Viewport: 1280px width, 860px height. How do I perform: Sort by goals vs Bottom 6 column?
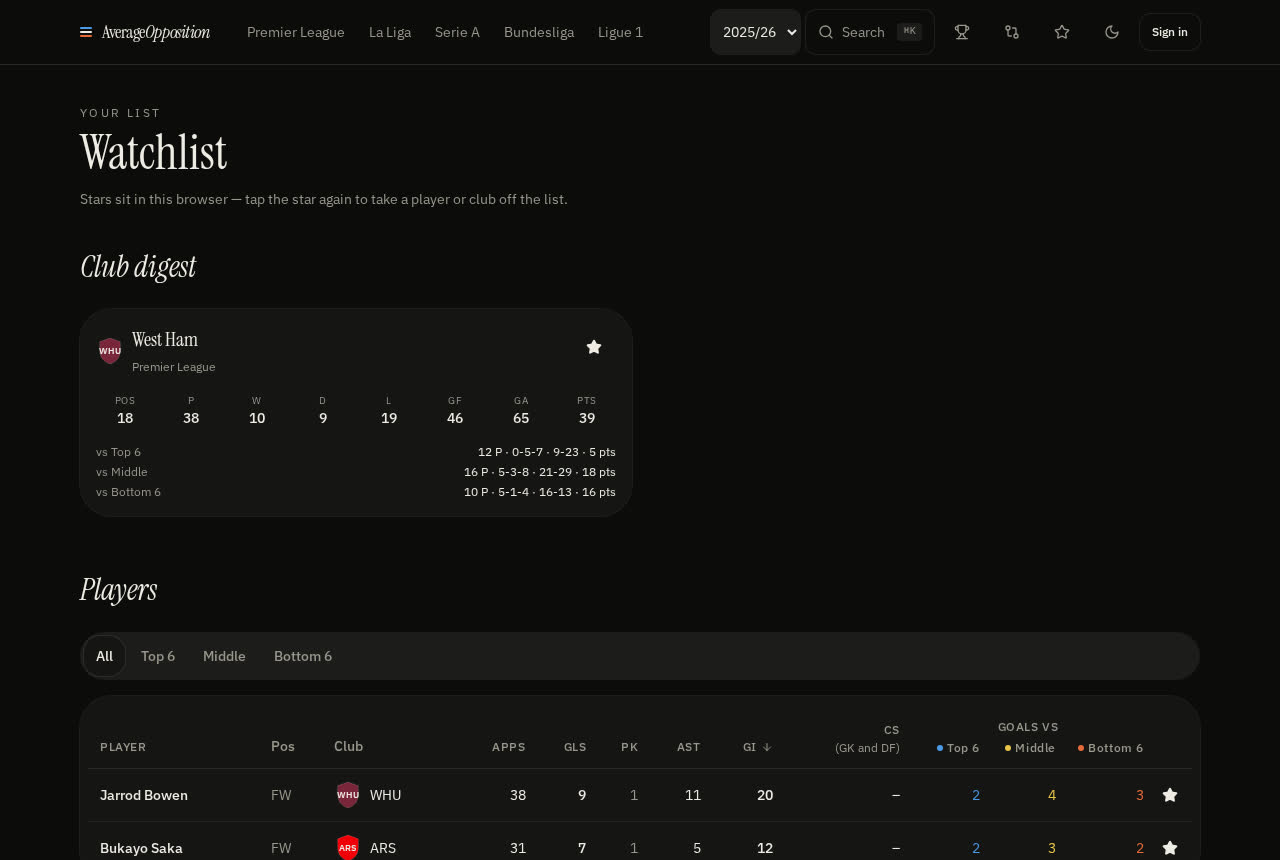(1110, 748)
